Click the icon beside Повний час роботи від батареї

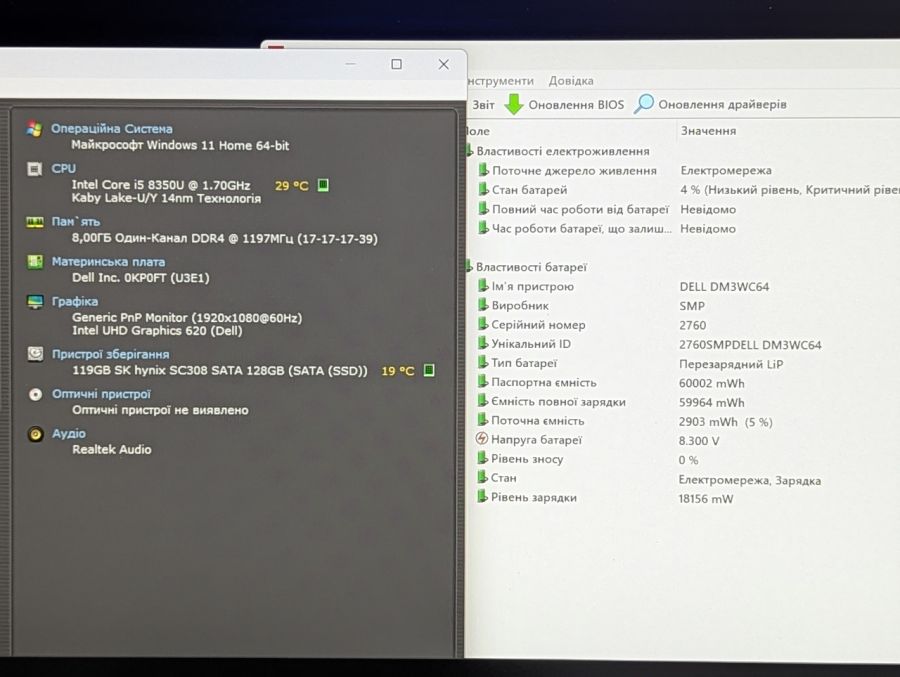click(483, 209)
